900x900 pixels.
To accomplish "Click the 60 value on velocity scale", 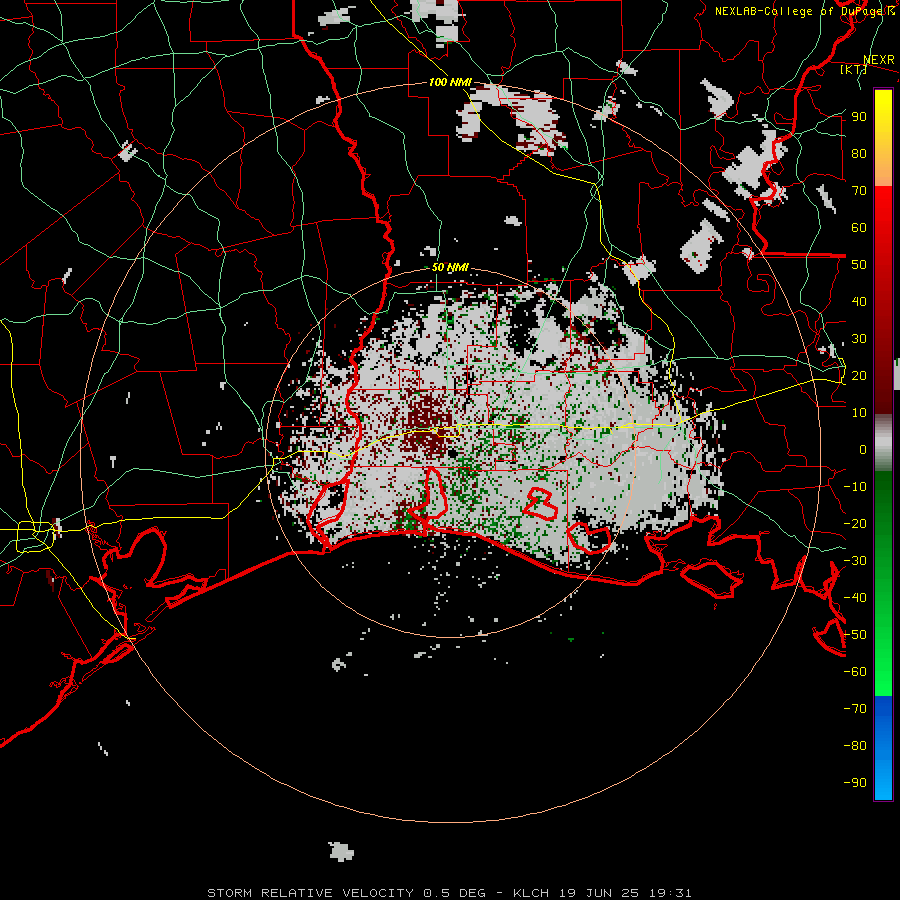I will (x=859, y=227).
